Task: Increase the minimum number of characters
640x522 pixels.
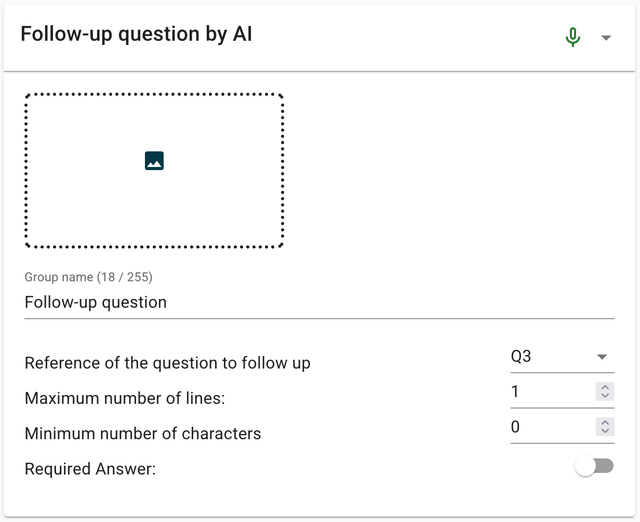Action: (604, 422)
